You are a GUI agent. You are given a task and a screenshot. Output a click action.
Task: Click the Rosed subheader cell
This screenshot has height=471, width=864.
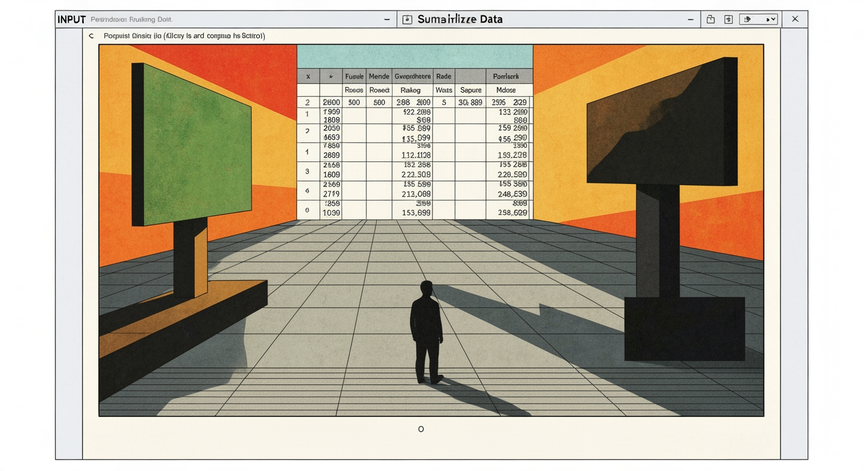tap(379, 90)
